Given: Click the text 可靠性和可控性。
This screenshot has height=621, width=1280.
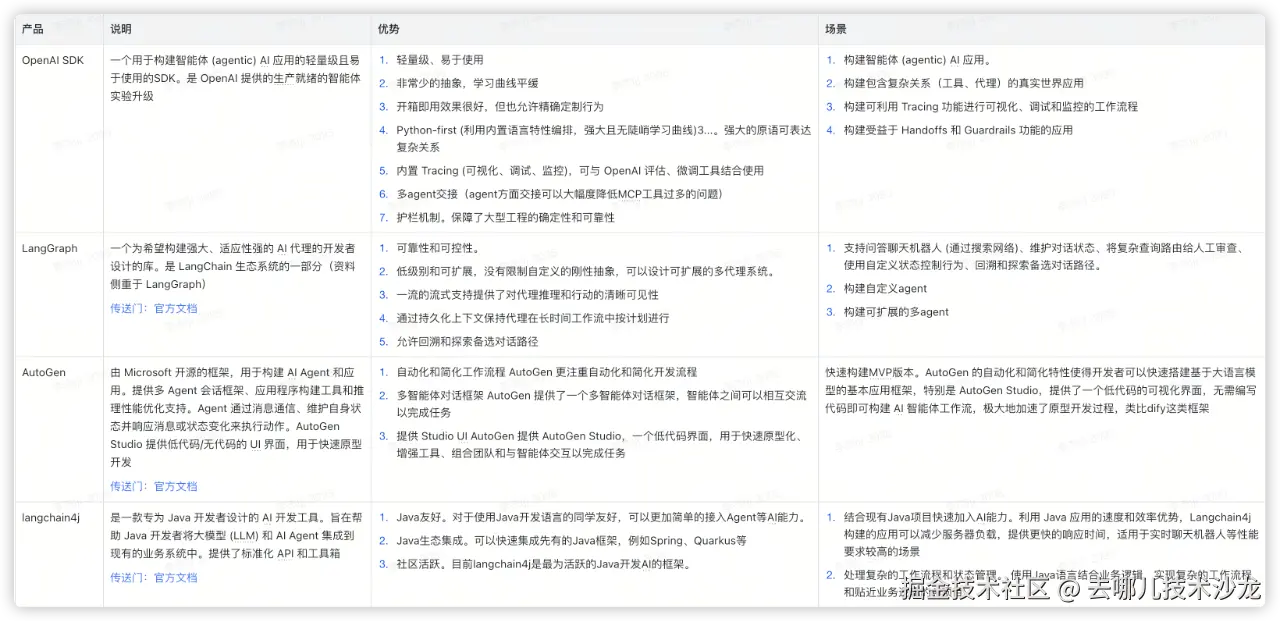Looking at the screenshot, I should click(x=438, y=248).
